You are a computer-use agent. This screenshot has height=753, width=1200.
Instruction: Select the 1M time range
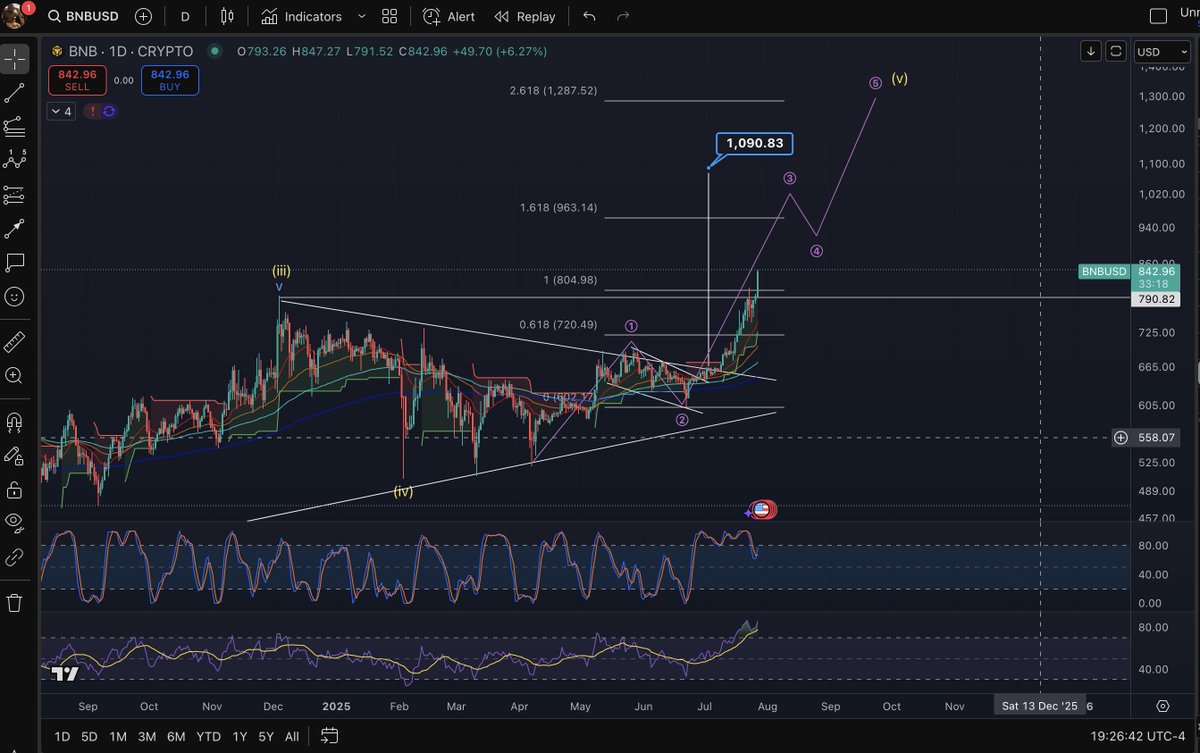click(118, 737)
